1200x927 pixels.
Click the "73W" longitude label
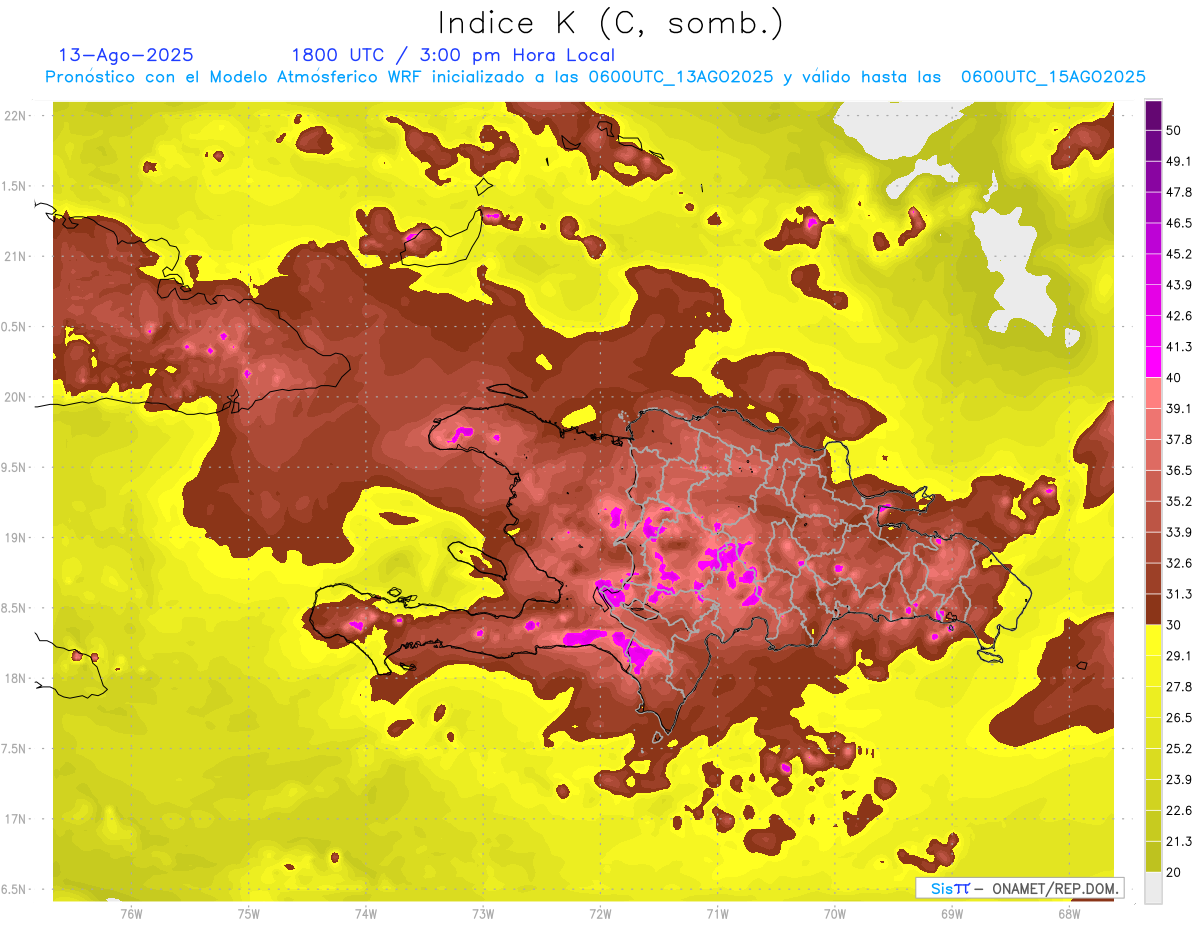(x=483, y=913)
